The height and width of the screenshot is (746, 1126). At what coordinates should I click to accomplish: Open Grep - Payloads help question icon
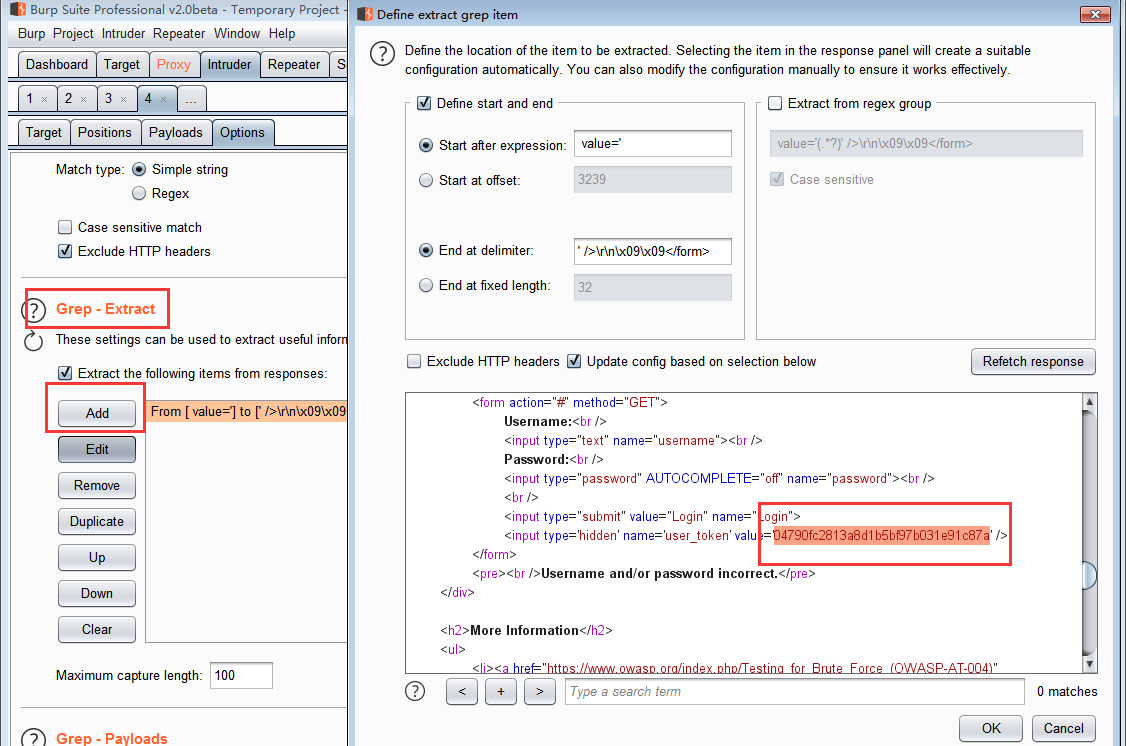(34, 738)
